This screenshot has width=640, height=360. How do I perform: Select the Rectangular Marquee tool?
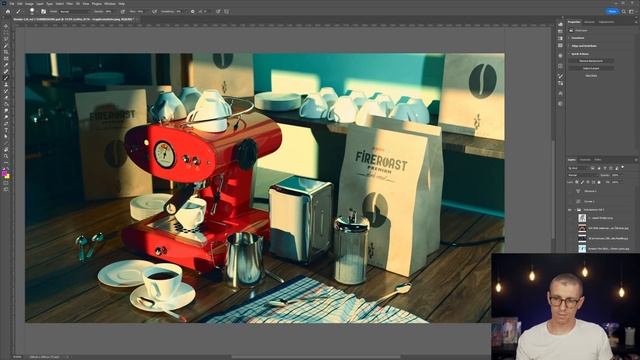(6, 33)
